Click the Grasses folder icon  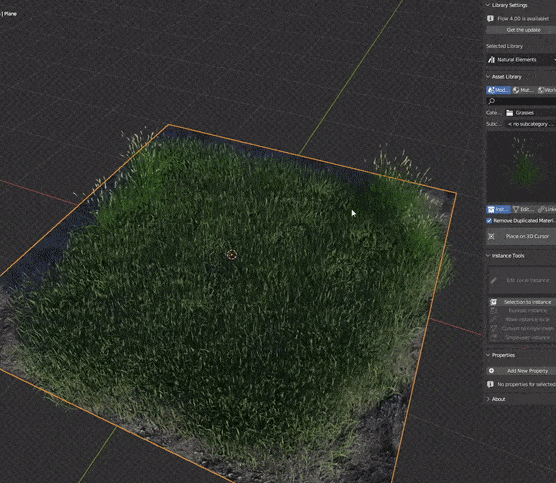[x=510, y=113]
